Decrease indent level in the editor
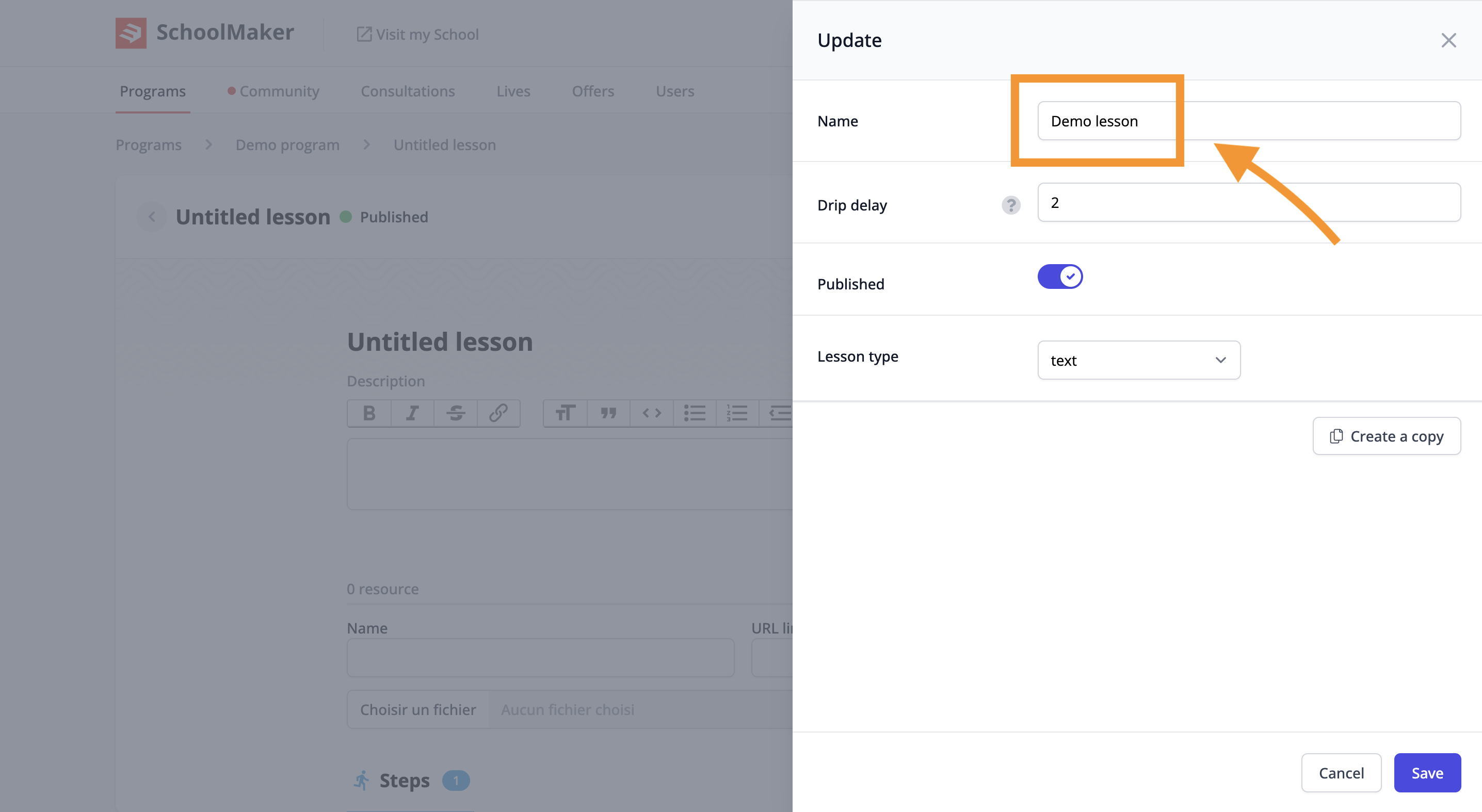The image size is (1482, 812). point(777,413)
